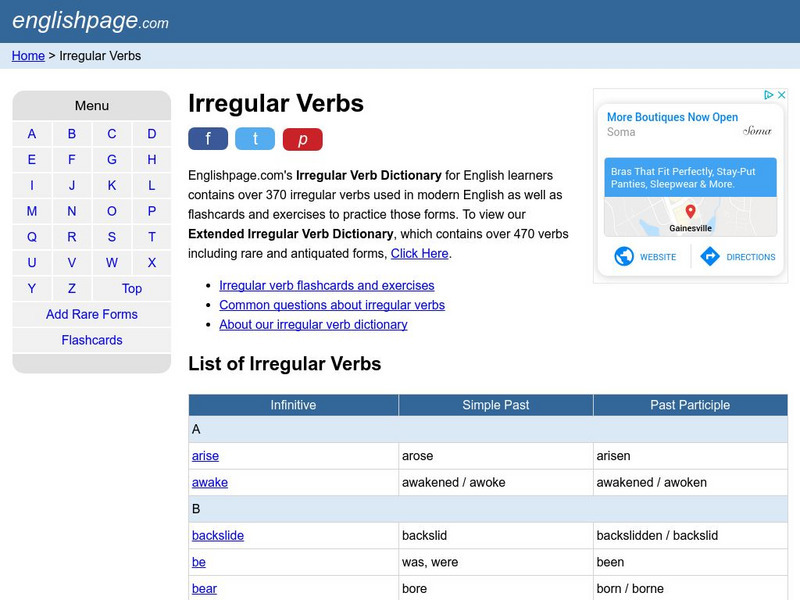800x600 pixels.
Task: Jump to letter N in menu
Action: (x=72, y=211)
